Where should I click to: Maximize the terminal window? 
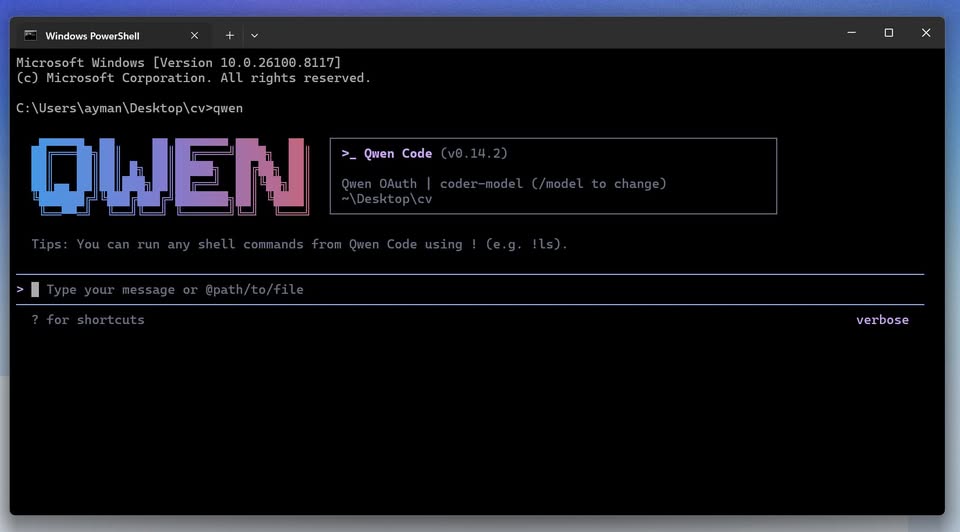coord(888,33)
